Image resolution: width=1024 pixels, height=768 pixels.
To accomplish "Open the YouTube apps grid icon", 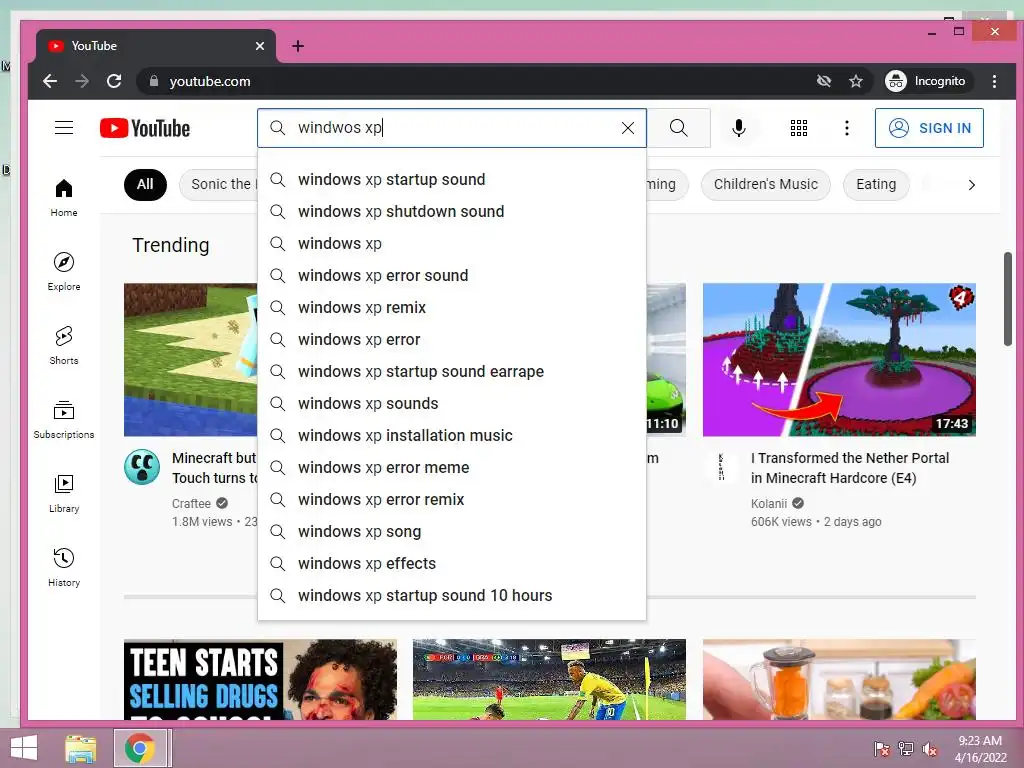I will pos(799,128).
